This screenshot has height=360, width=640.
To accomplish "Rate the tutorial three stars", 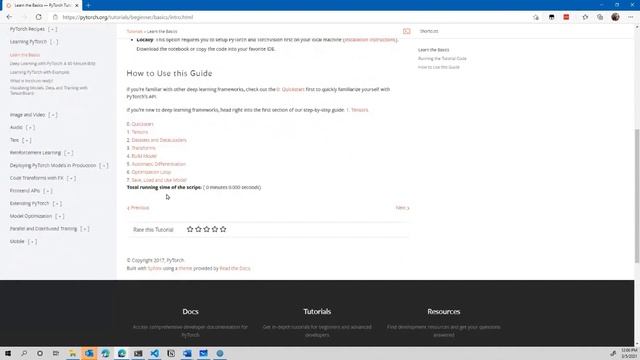I will pos(207,229).
